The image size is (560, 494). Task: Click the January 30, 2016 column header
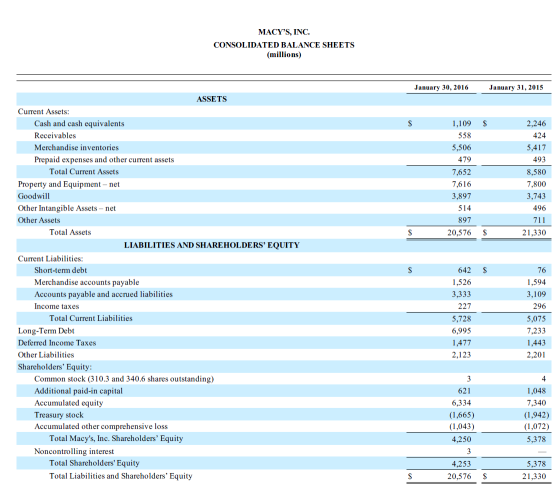441,88
